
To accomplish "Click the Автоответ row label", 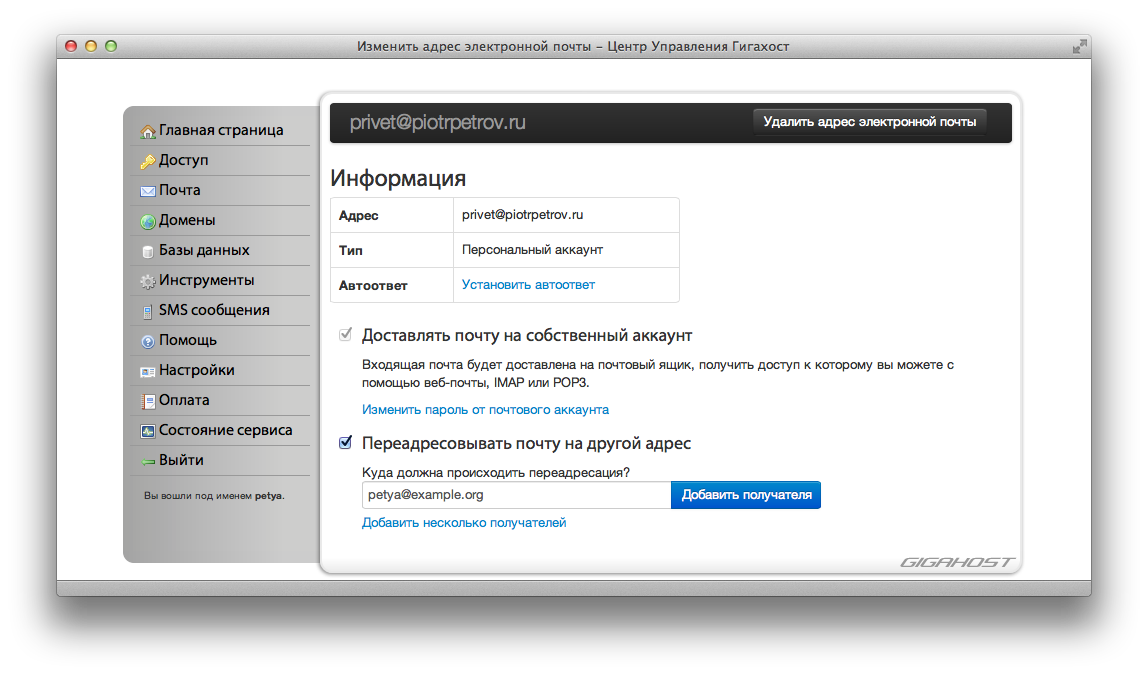I will [373, 286].
